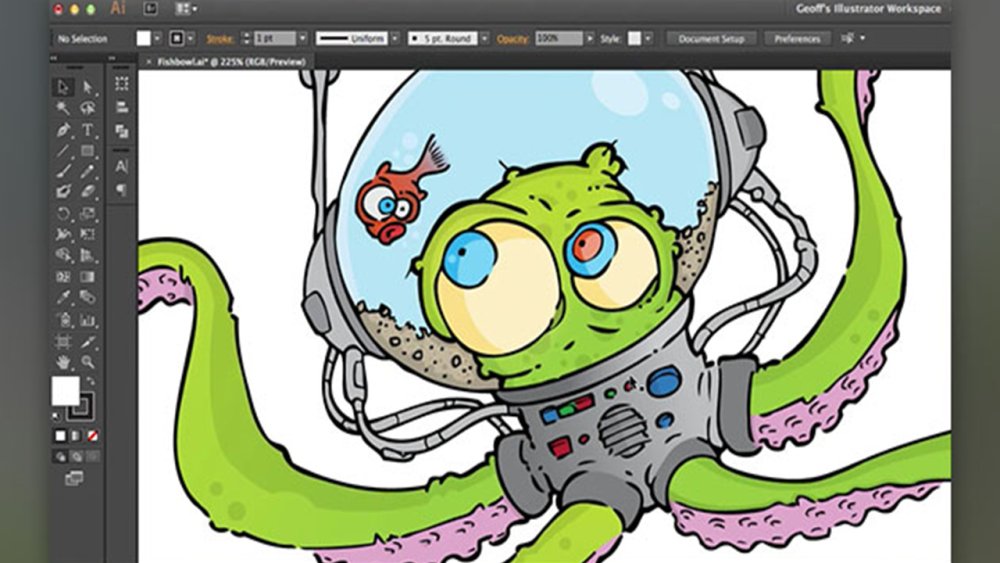Select the Perspective Grid tool

click(88, 255)
